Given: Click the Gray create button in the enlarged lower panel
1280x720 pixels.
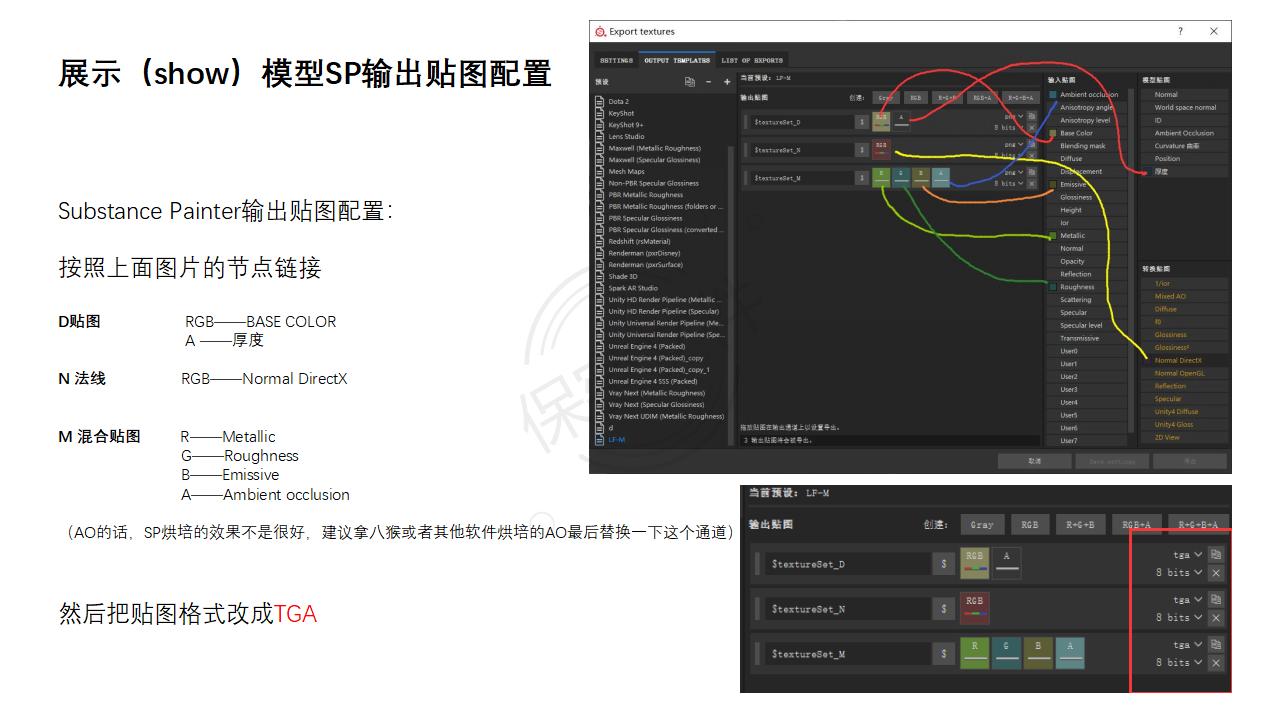Looking at the screenshot, I should pyautogui.click(x=982, y=525).
